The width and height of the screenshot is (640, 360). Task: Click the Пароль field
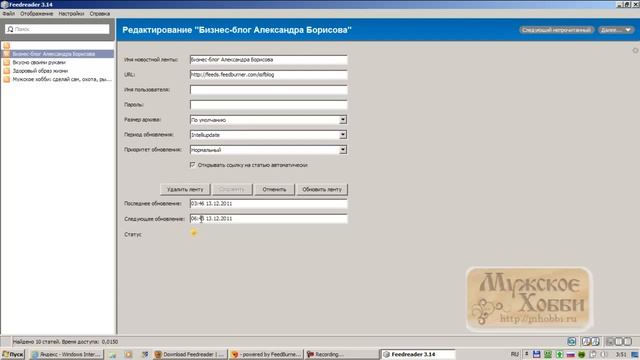[269, 105]
